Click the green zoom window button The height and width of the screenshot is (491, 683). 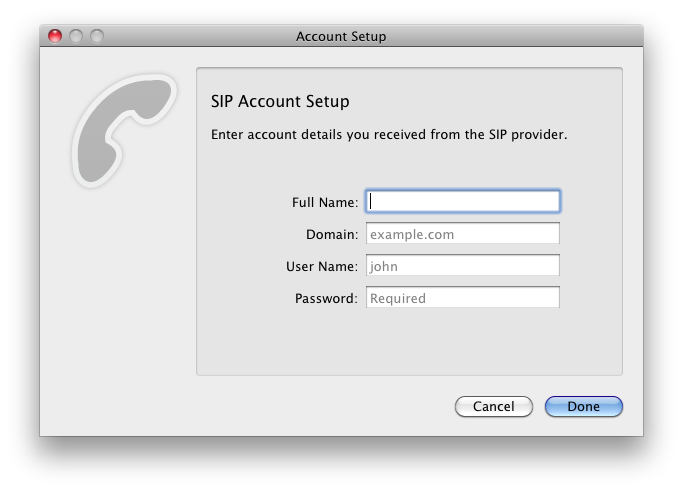[x=97, y=36]
